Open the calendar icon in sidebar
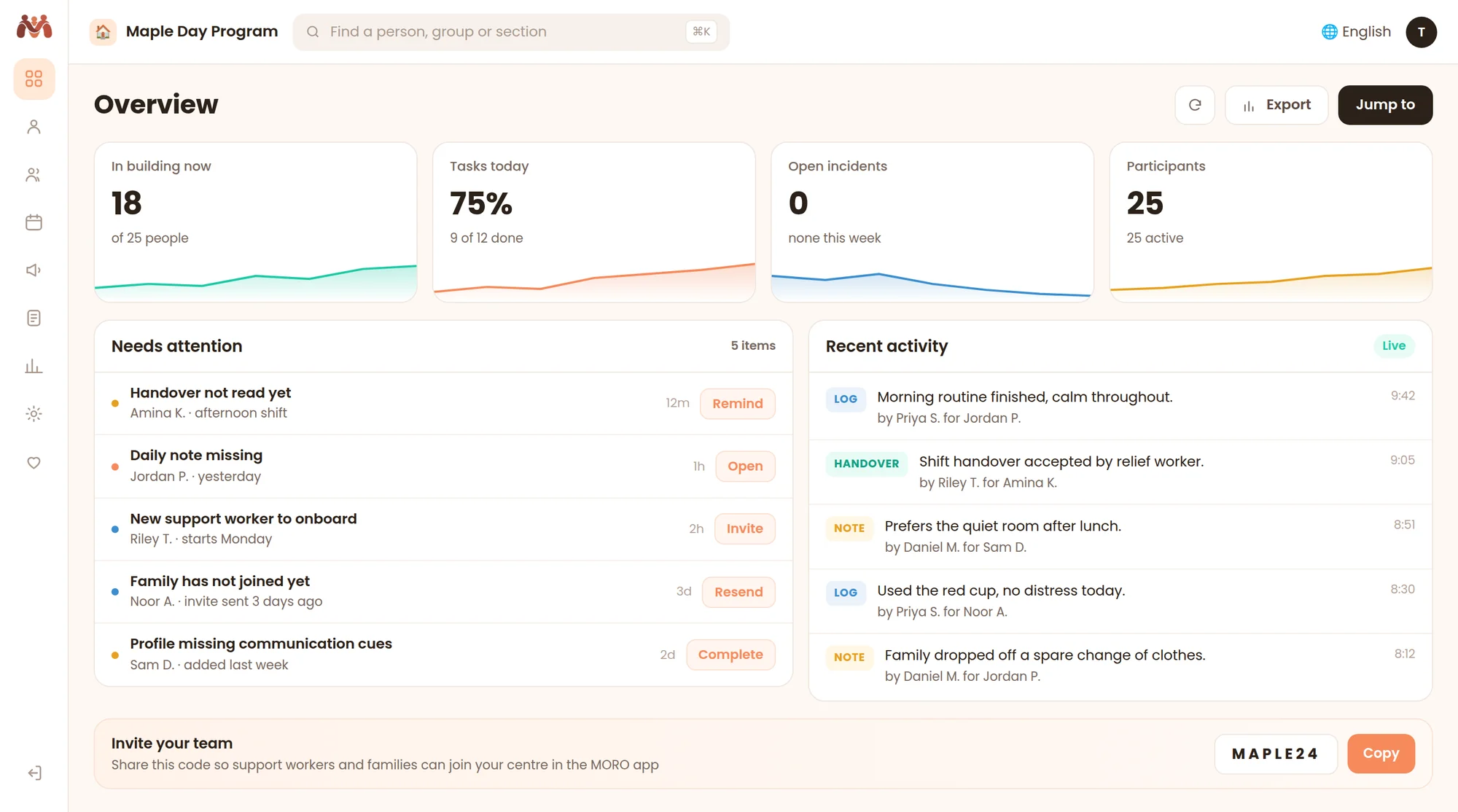Image resolution: width=1458 pixels, height=812 pixels. click(34, 222)
